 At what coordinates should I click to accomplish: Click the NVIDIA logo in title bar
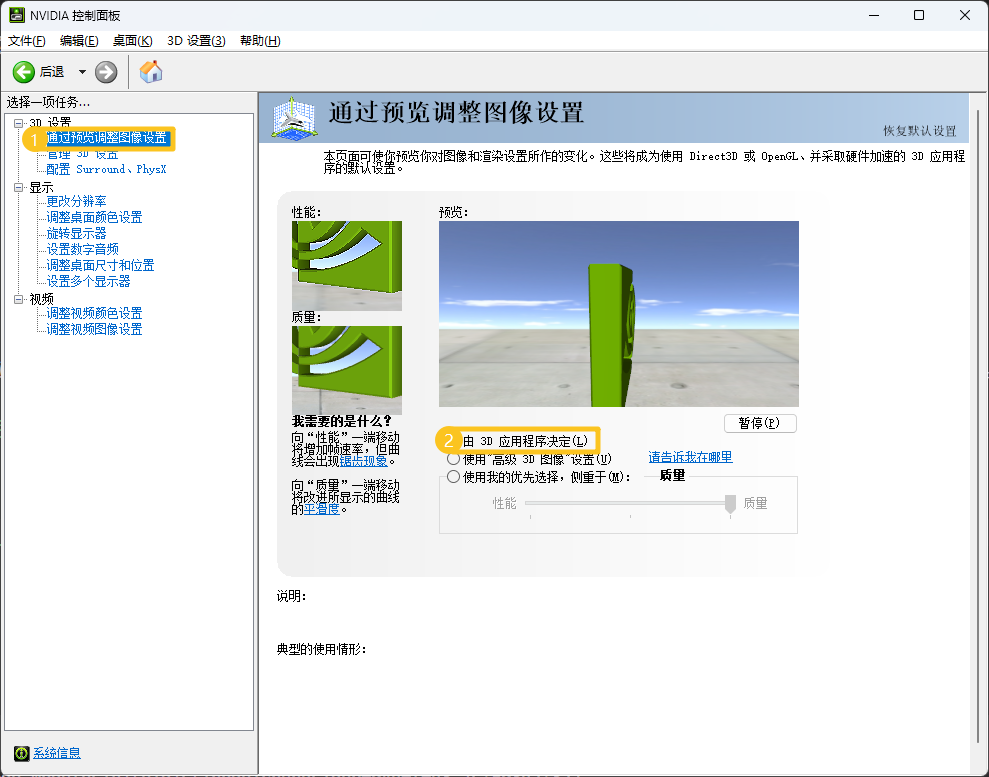click(16, 15)
